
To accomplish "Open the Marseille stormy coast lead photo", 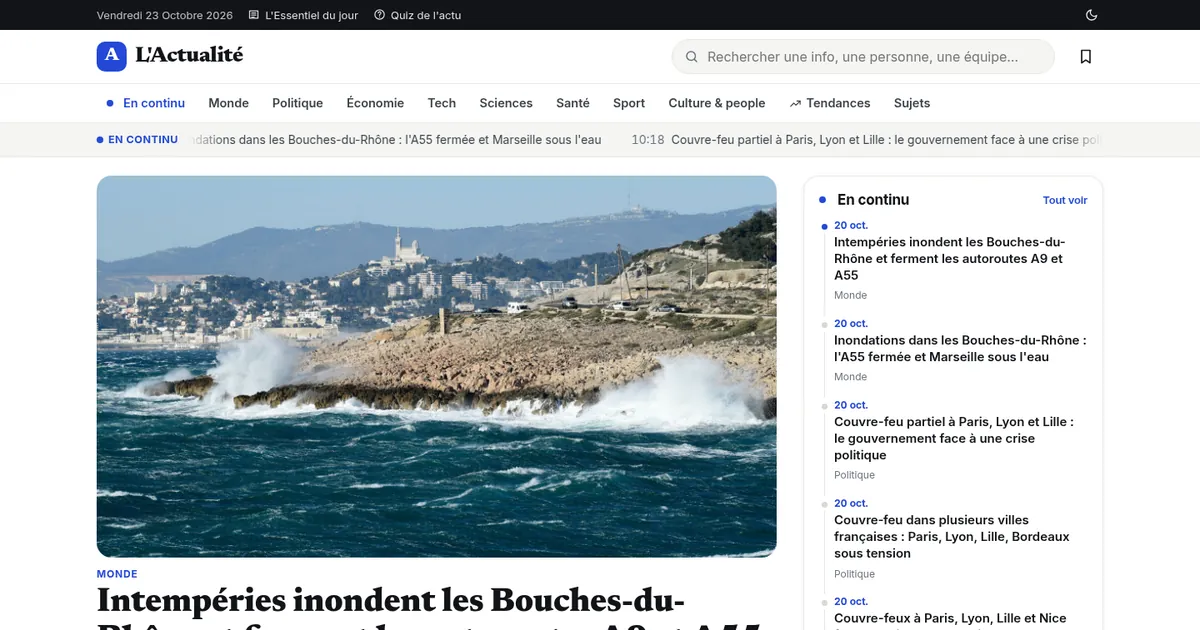I will (x=436, y=366).
